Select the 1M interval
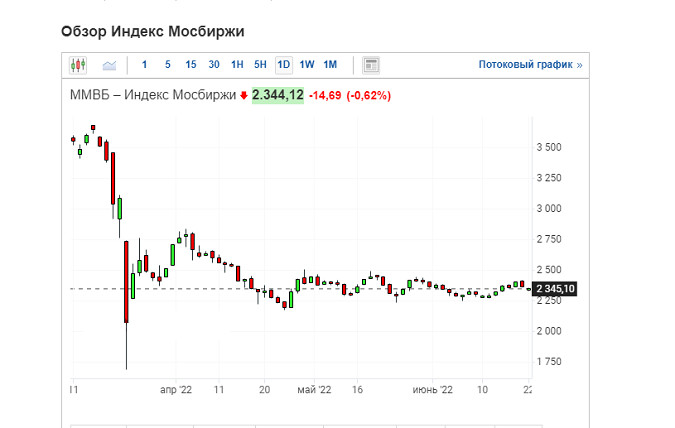Screen dimensions: 675x428 (330, 65)
